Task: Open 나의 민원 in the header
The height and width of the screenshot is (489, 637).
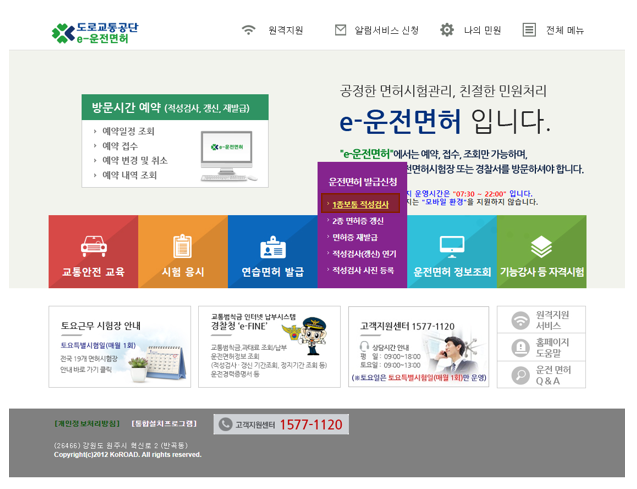Action: pos(482,30)
